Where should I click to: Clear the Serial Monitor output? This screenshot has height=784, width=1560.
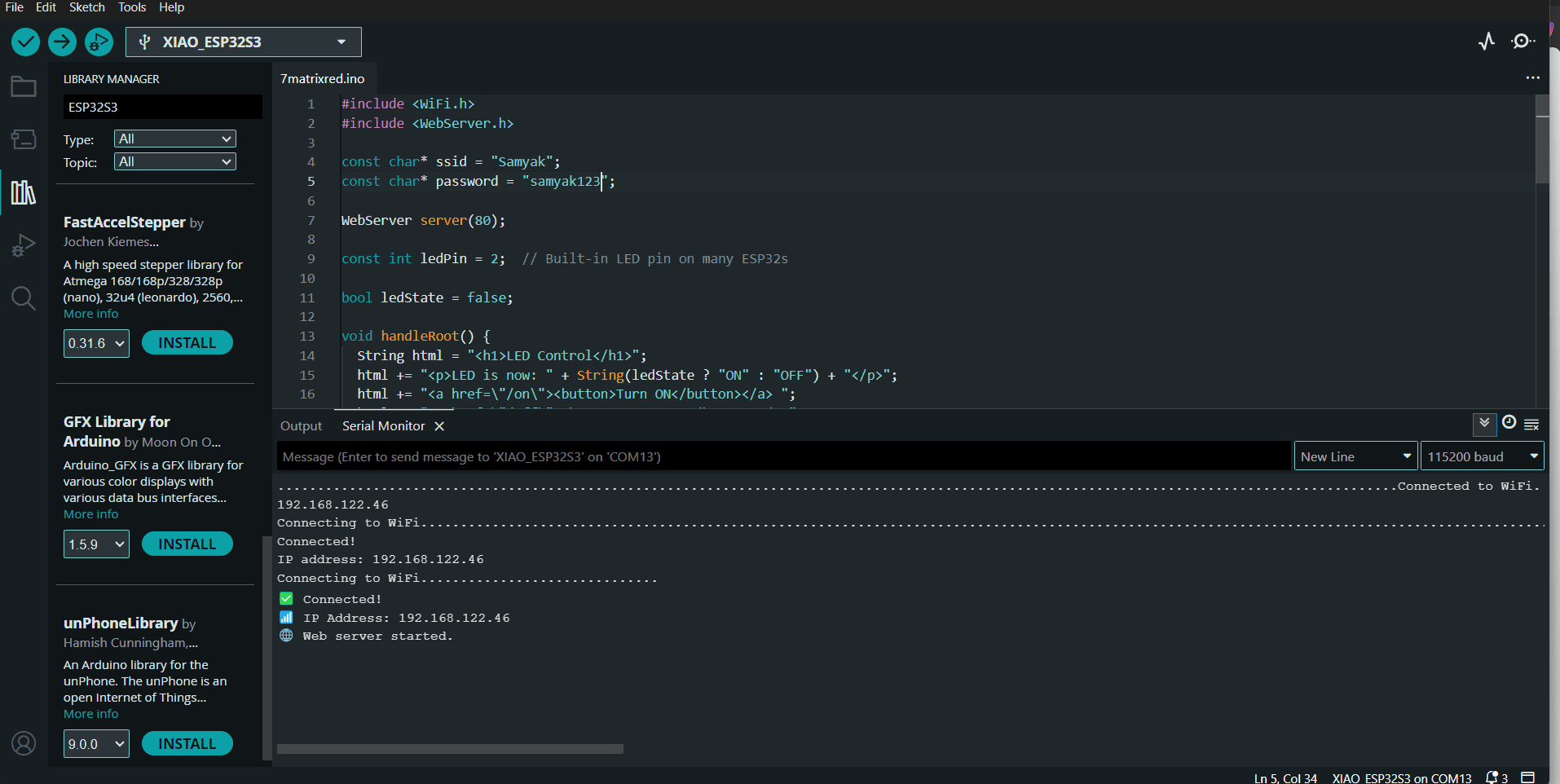tap(1531, 425)
